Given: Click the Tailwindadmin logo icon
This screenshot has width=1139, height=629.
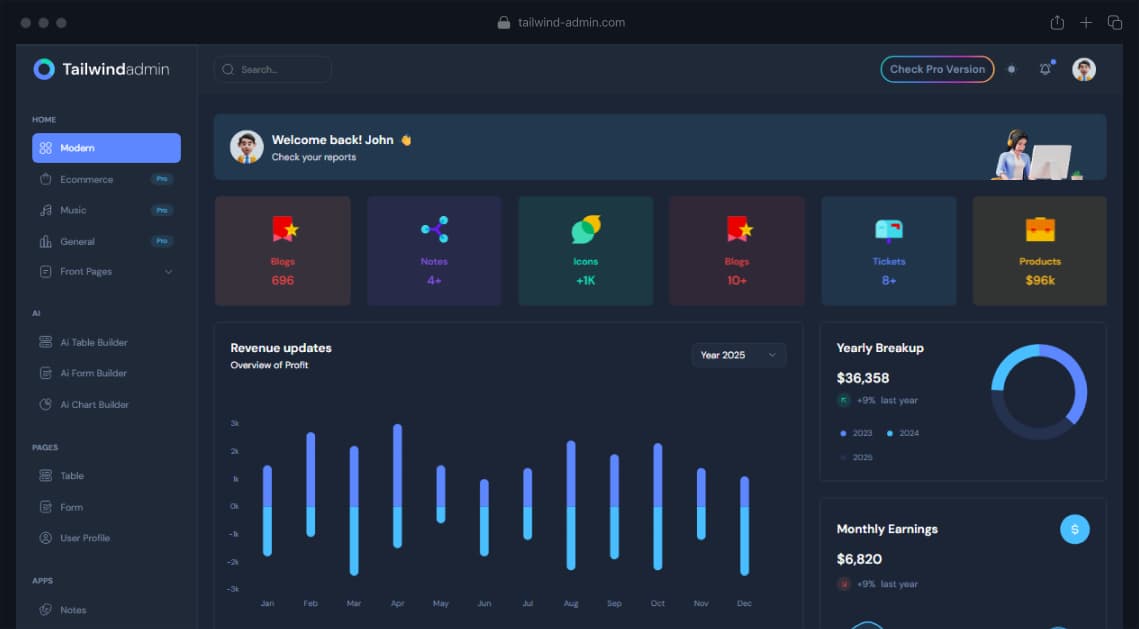Looking at the screenshot, I should [44, 69].
